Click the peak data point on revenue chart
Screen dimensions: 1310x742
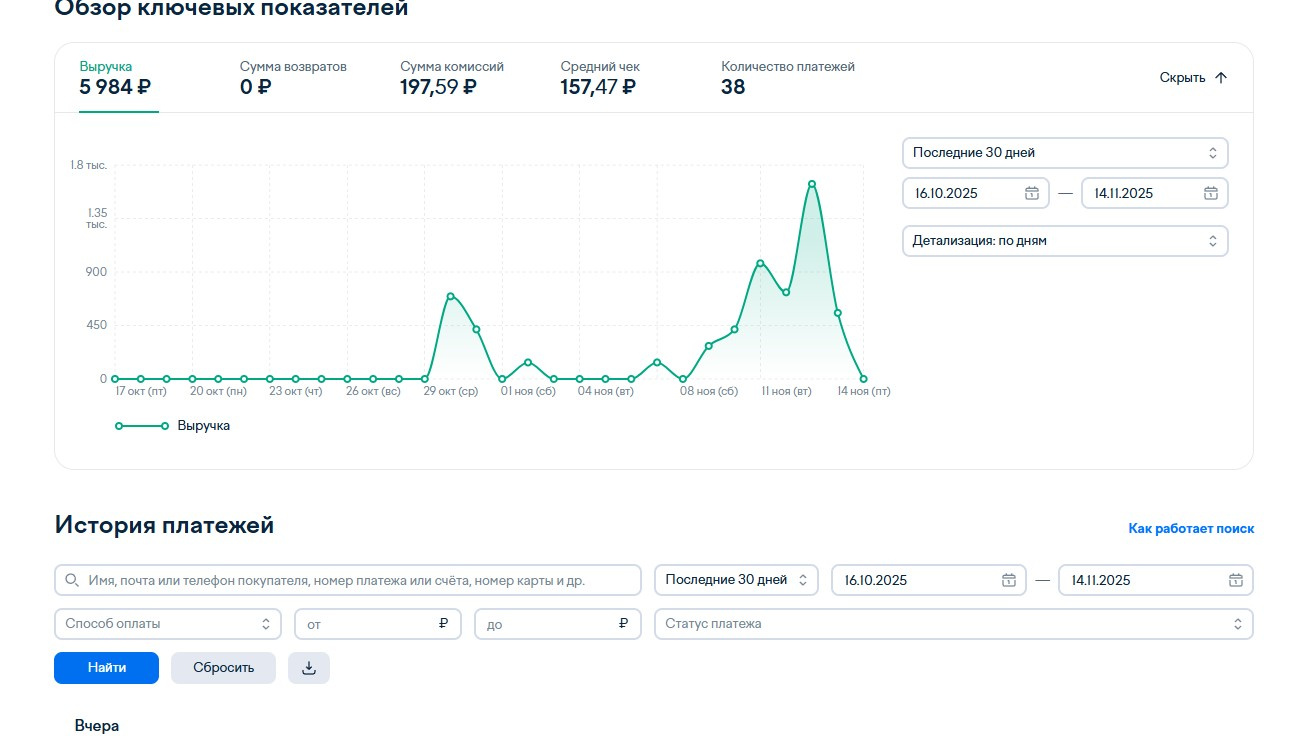[812, 184]
